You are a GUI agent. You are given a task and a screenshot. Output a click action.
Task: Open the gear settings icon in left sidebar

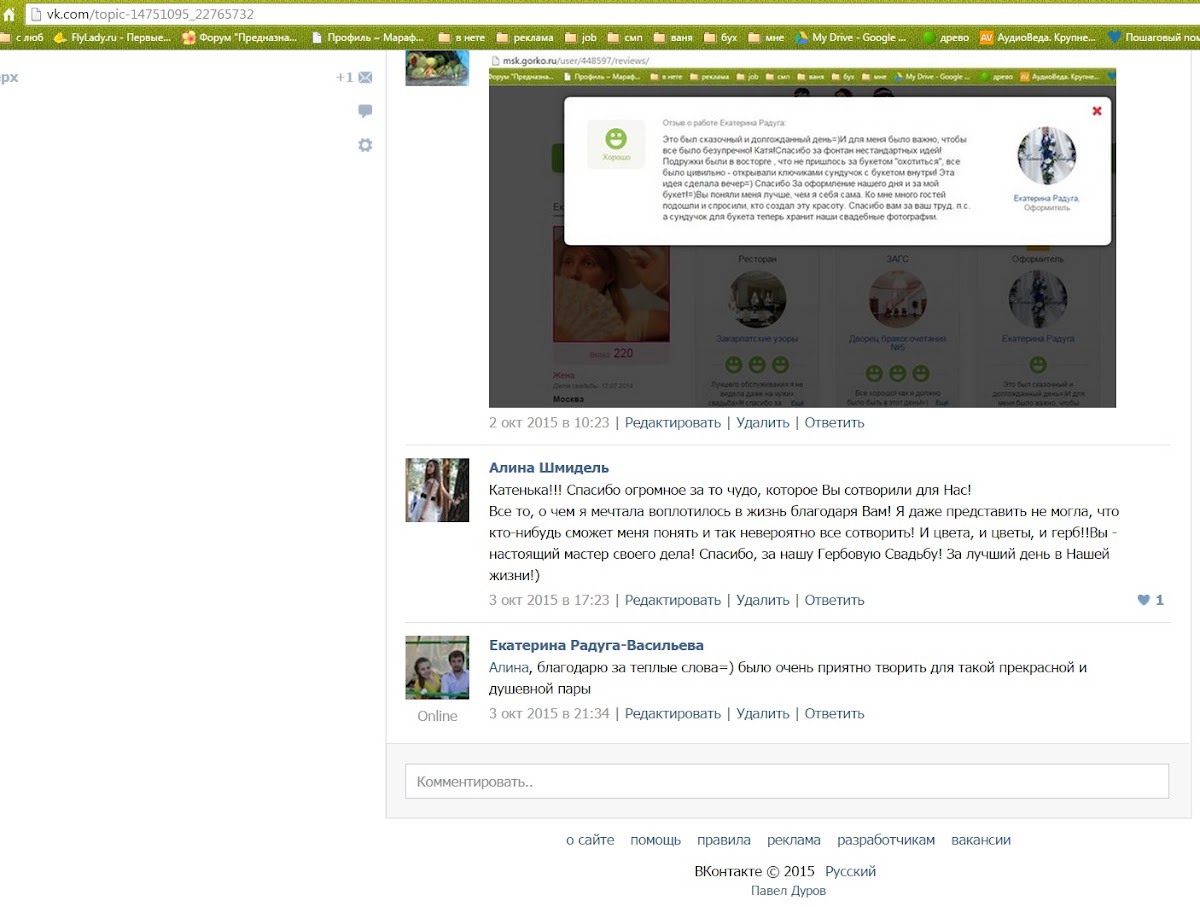365,145
